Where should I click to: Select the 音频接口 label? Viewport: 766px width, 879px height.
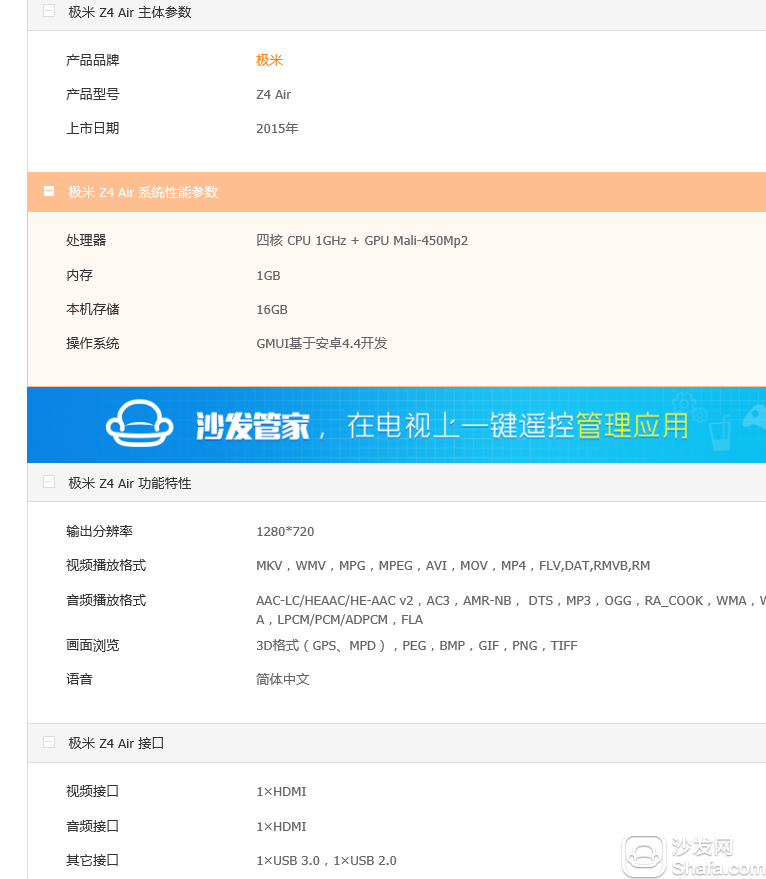click(x=93, y=826)
